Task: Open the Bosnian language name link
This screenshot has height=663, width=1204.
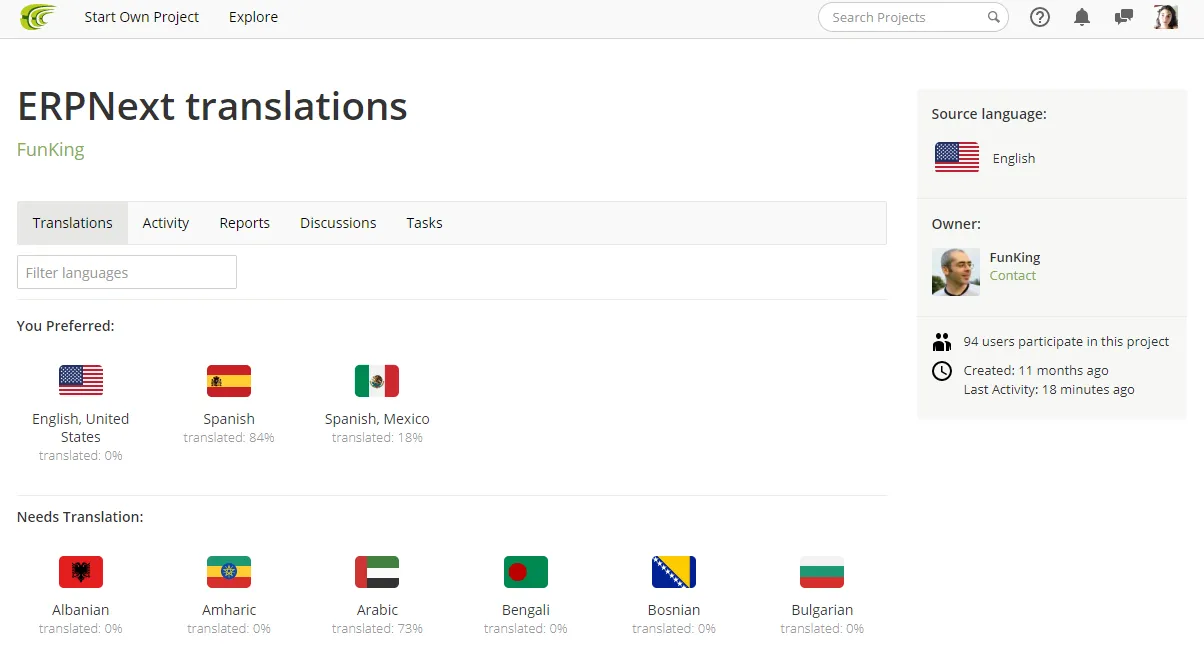Action: [x=674, y=610]
